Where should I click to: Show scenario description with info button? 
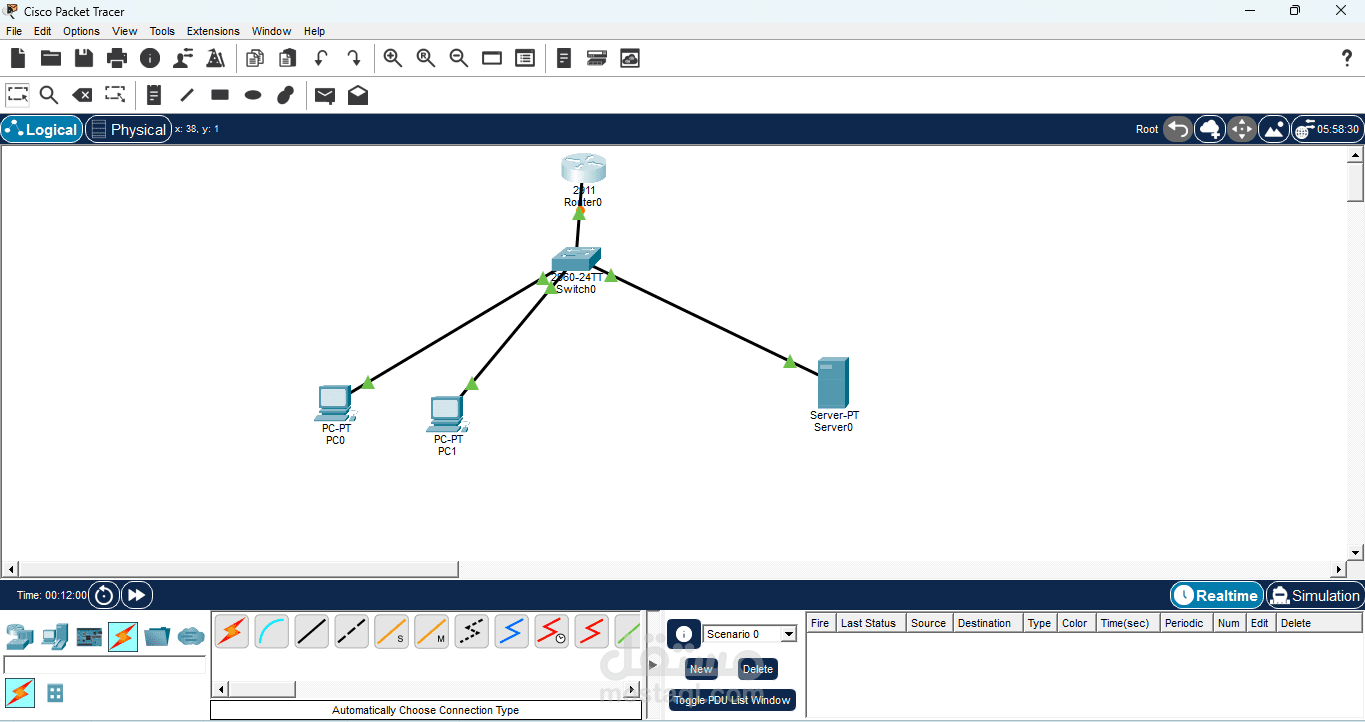[x=684, y=634]
